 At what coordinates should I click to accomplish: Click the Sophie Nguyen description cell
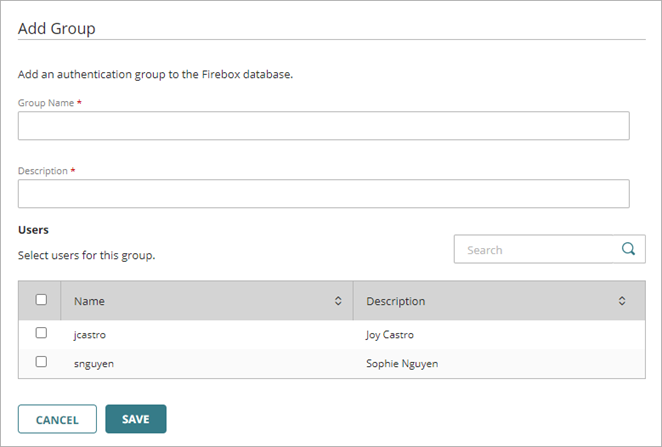tap(402, 363)
